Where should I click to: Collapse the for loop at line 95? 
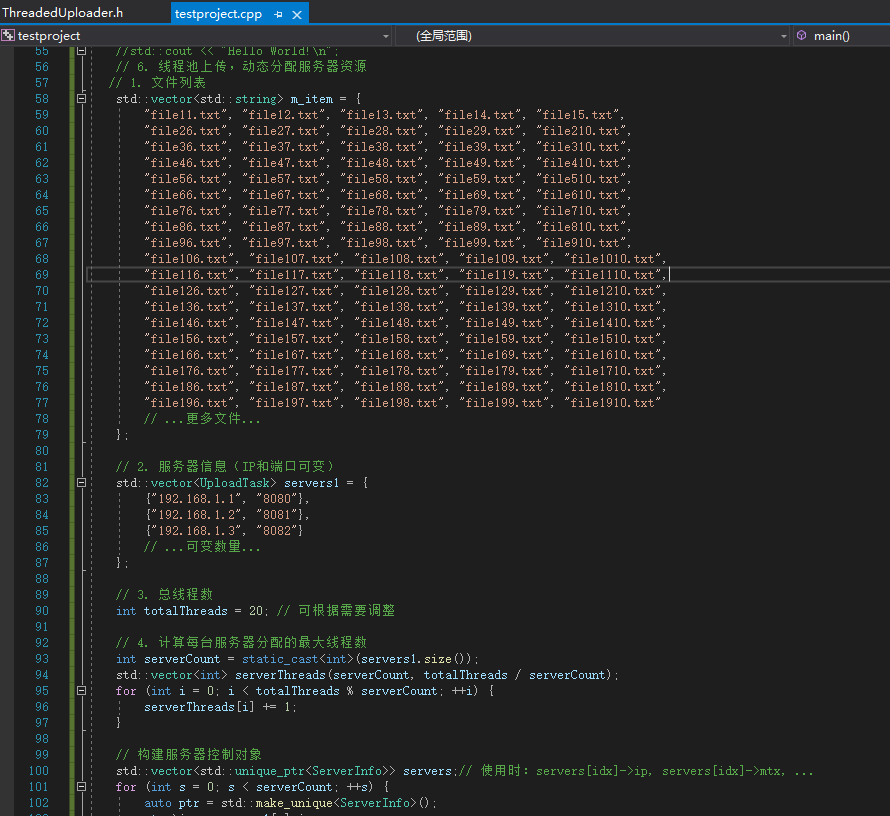click(81, 691)
